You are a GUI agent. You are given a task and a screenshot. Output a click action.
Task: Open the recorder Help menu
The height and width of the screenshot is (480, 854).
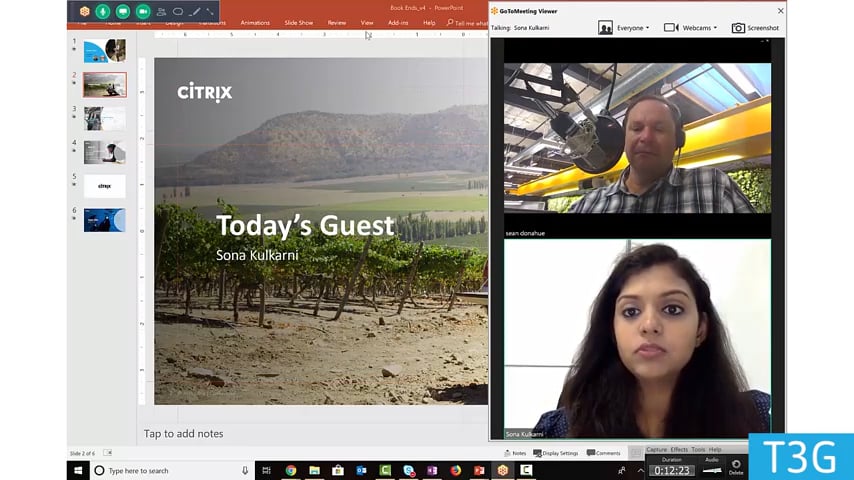point(715,449)
